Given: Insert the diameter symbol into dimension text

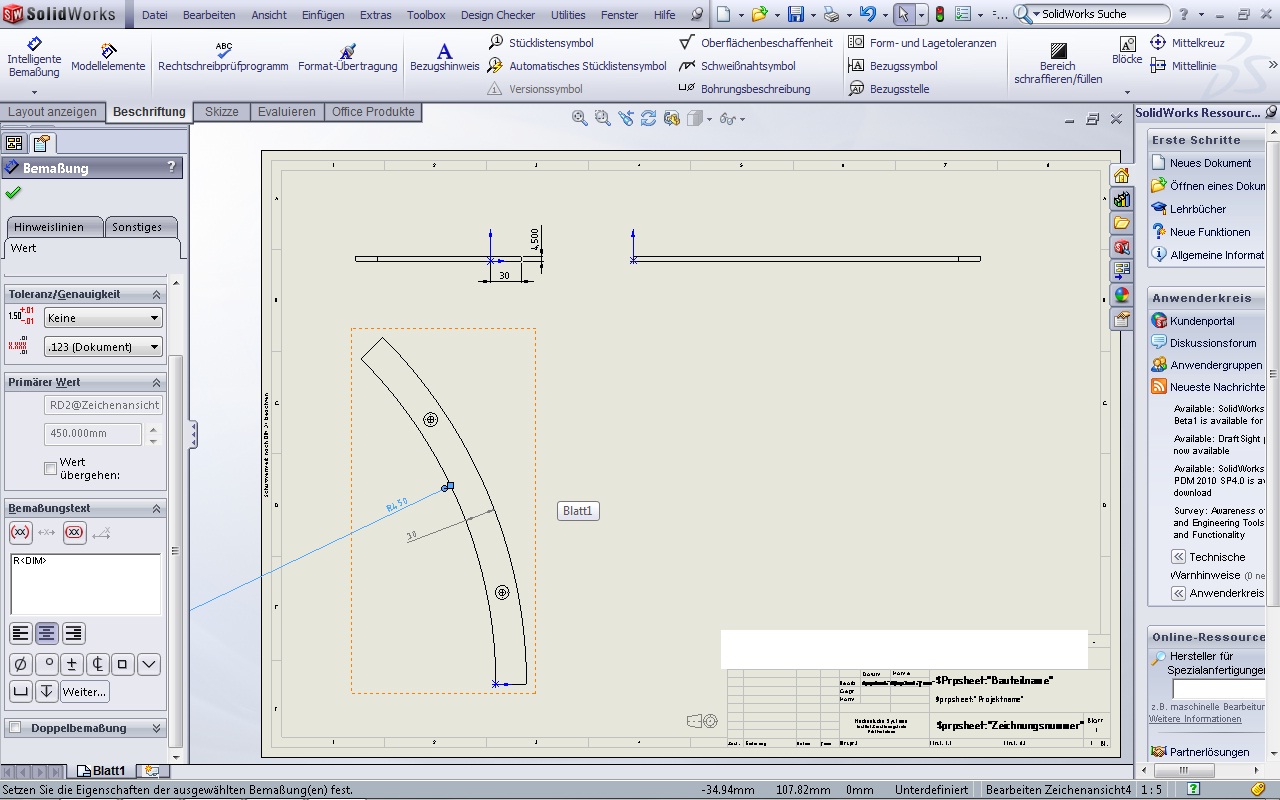Looking at the screenshot, I should coord(20,664).
